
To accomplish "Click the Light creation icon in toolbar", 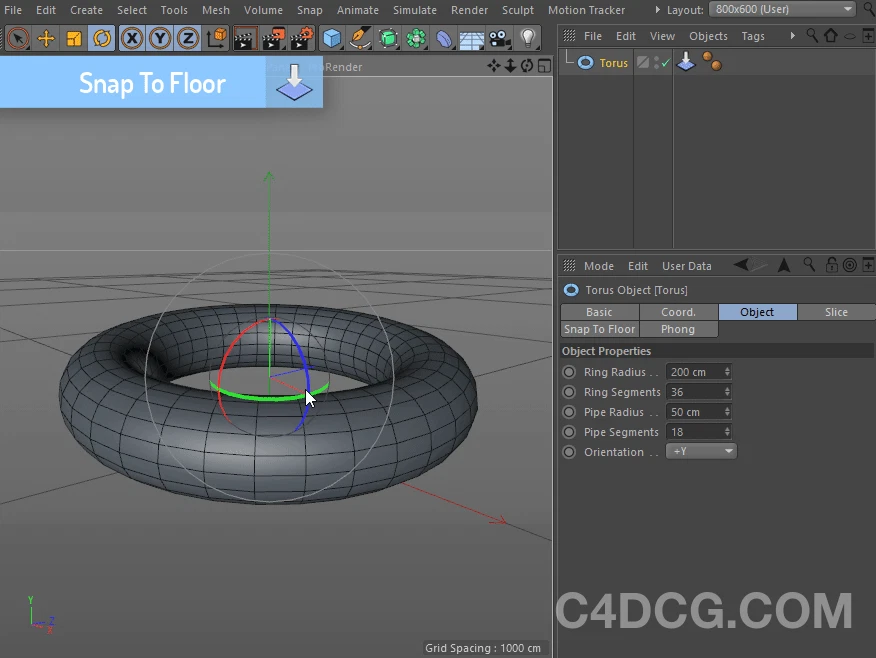I will (x=525, y=38).
